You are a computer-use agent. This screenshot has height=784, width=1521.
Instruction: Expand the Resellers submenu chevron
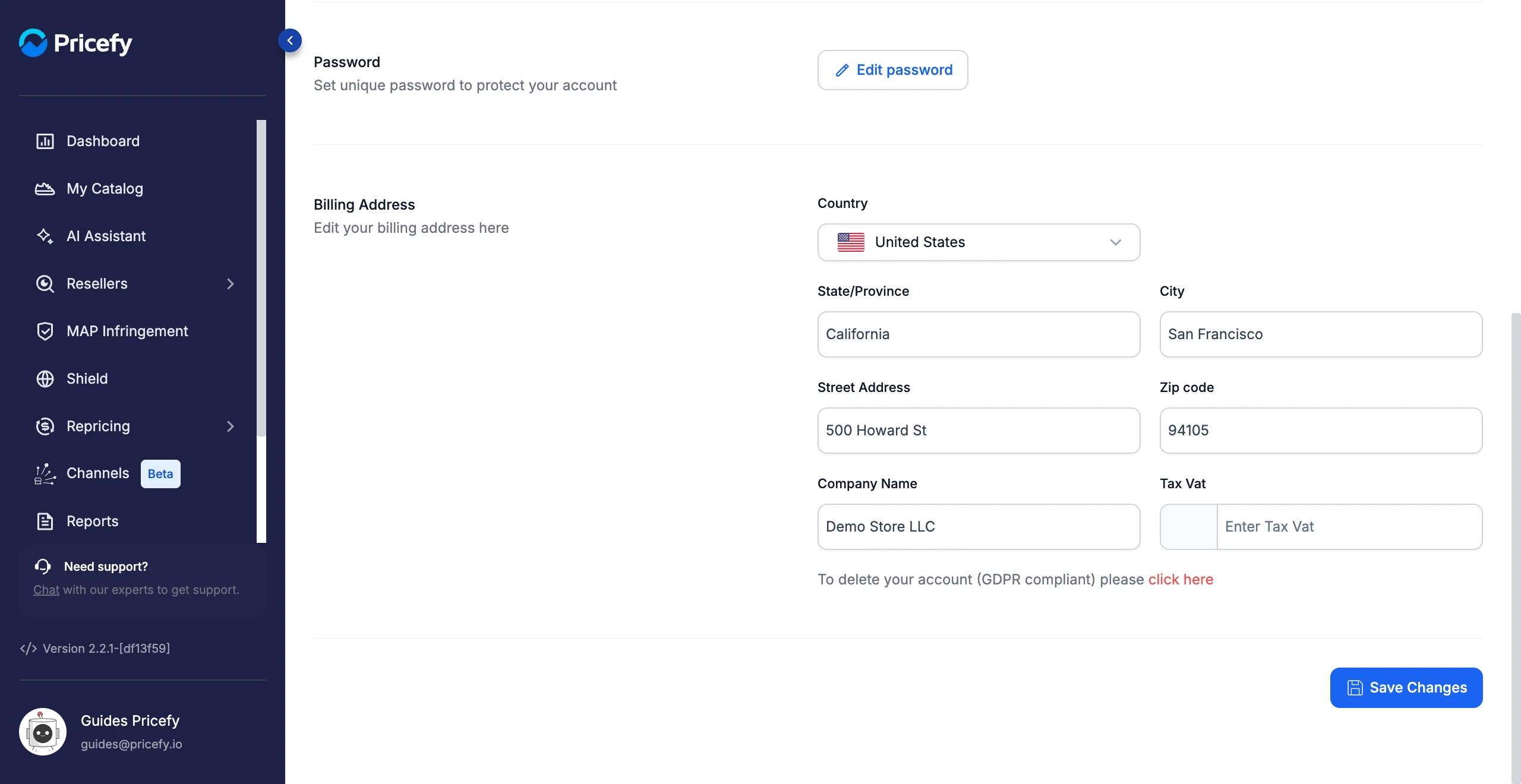pyautogui.click(x=231, y=284)
